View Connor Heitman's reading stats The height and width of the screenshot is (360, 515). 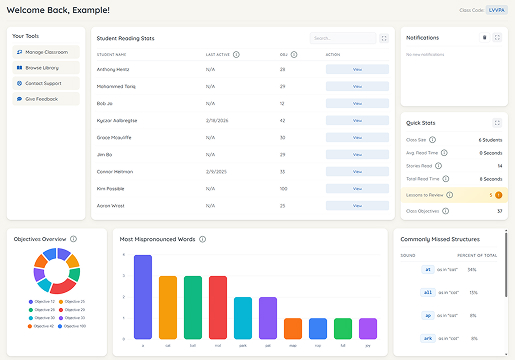click(x=357, y=171)
